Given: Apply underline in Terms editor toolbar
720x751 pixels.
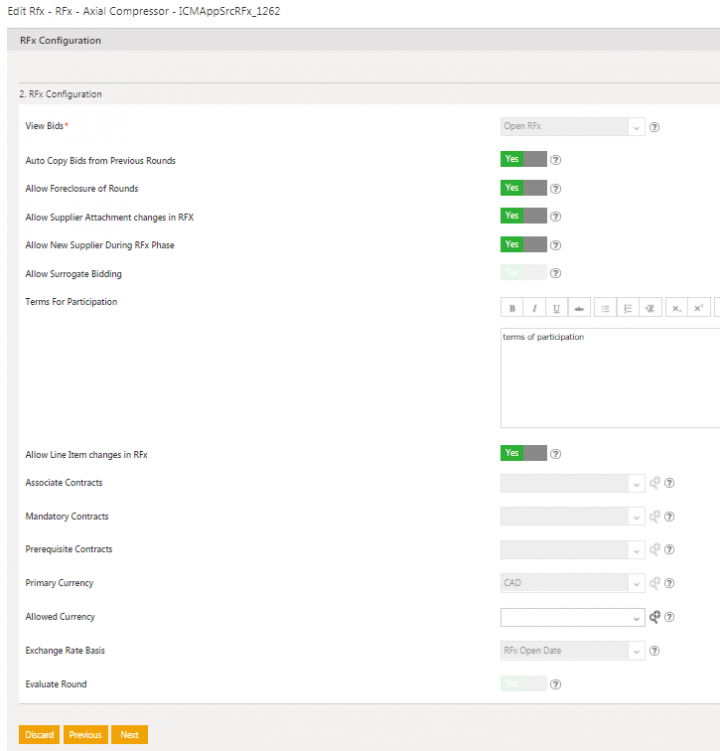Looking at the screenshot, I should (556, 308).
